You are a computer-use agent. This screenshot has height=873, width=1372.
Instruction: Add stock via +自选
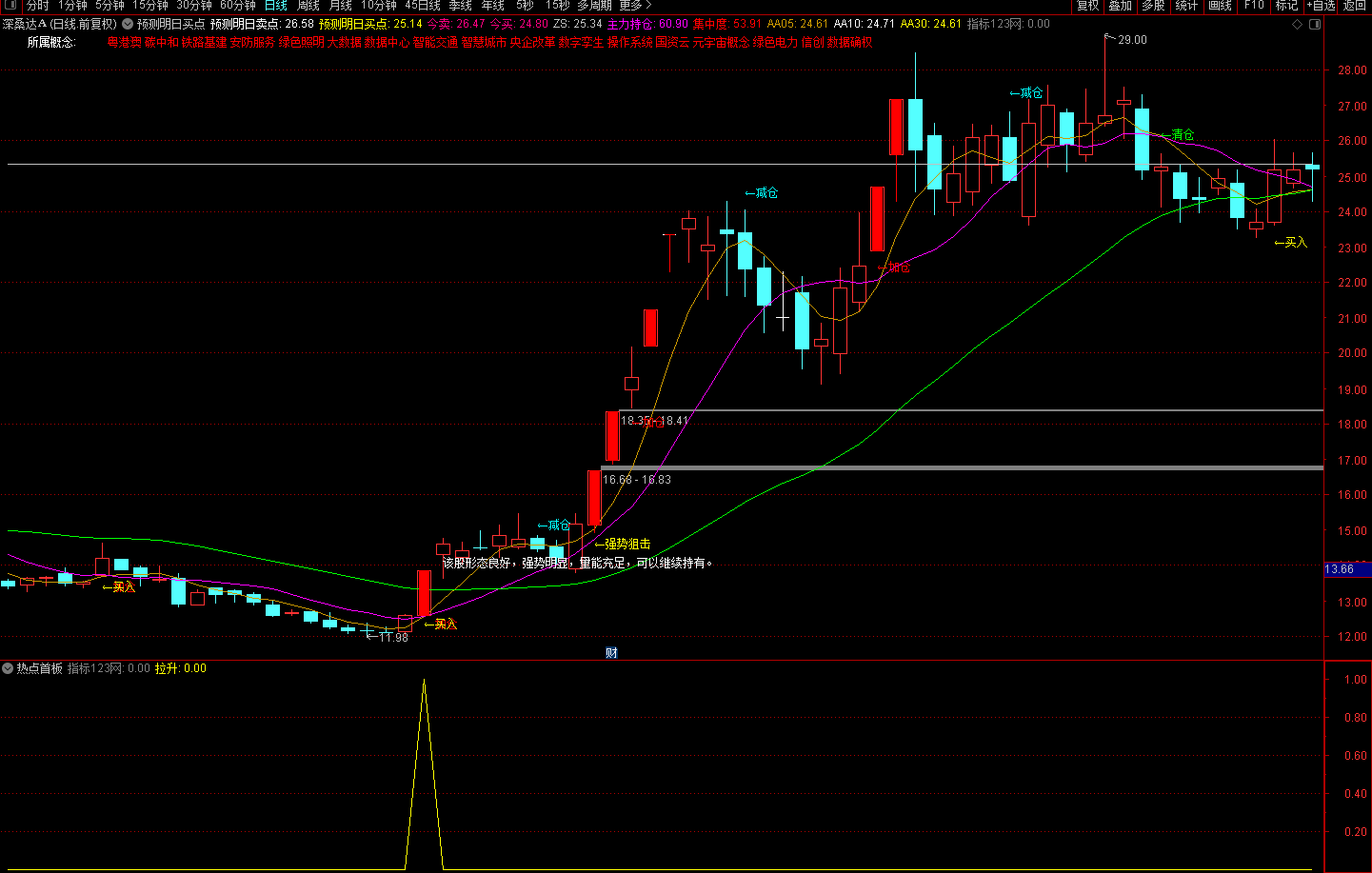click(x=1321, y=6)
